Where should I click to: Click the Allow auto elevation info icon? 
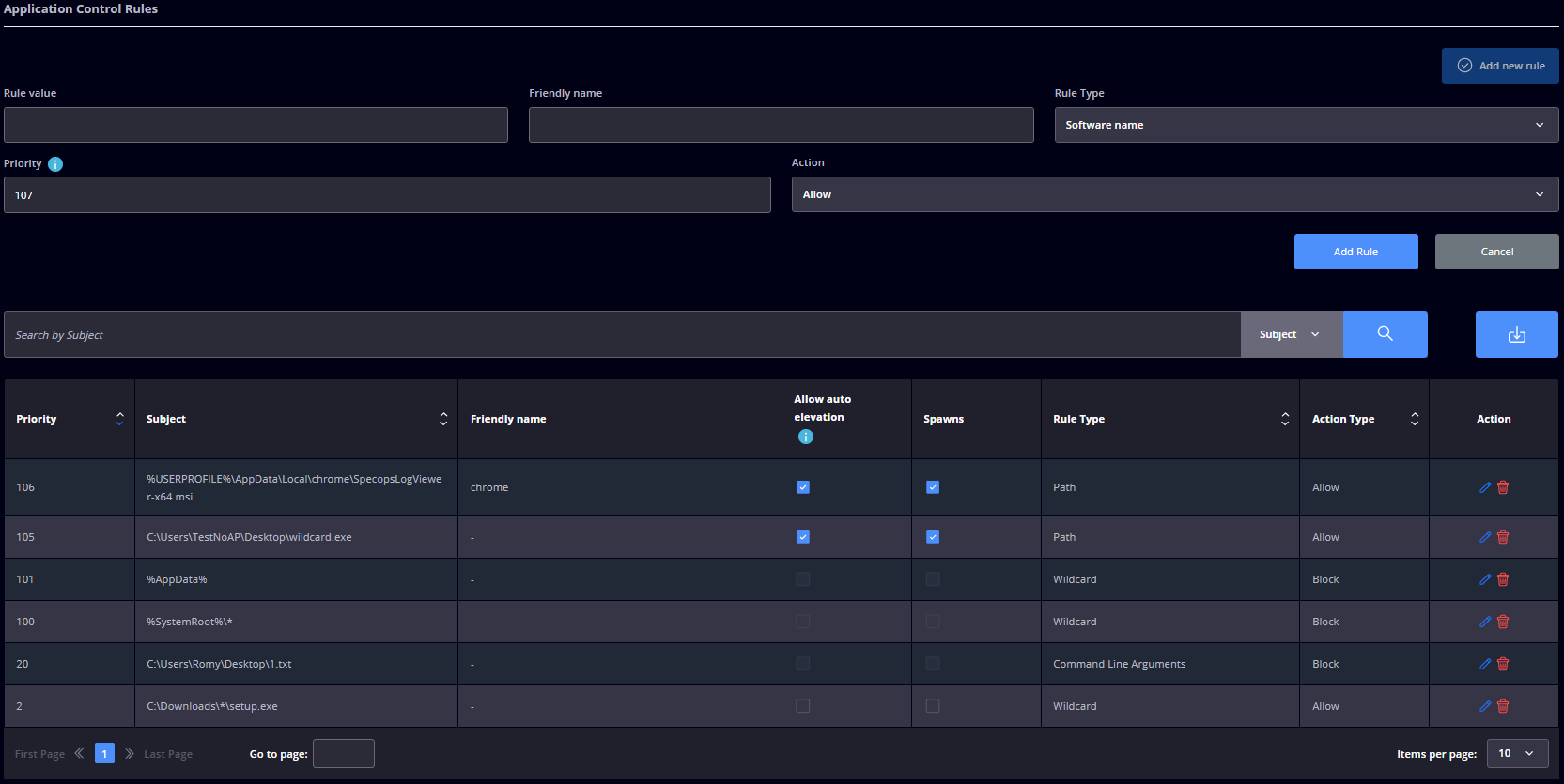tap(805, 437)
